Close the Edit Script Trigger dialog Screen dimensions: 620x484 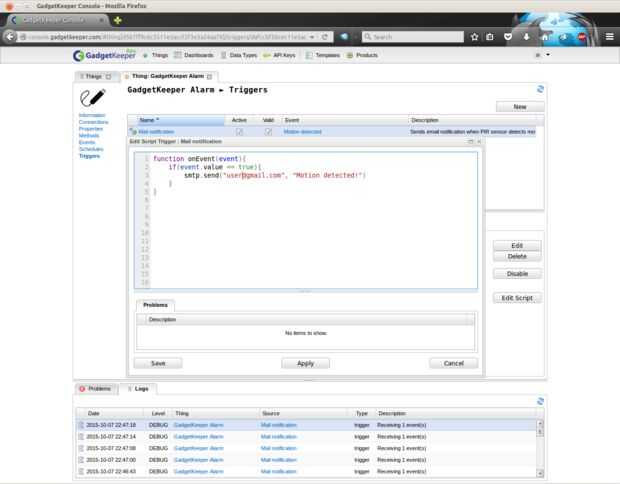pyautogui.click(x=479, y=141)
